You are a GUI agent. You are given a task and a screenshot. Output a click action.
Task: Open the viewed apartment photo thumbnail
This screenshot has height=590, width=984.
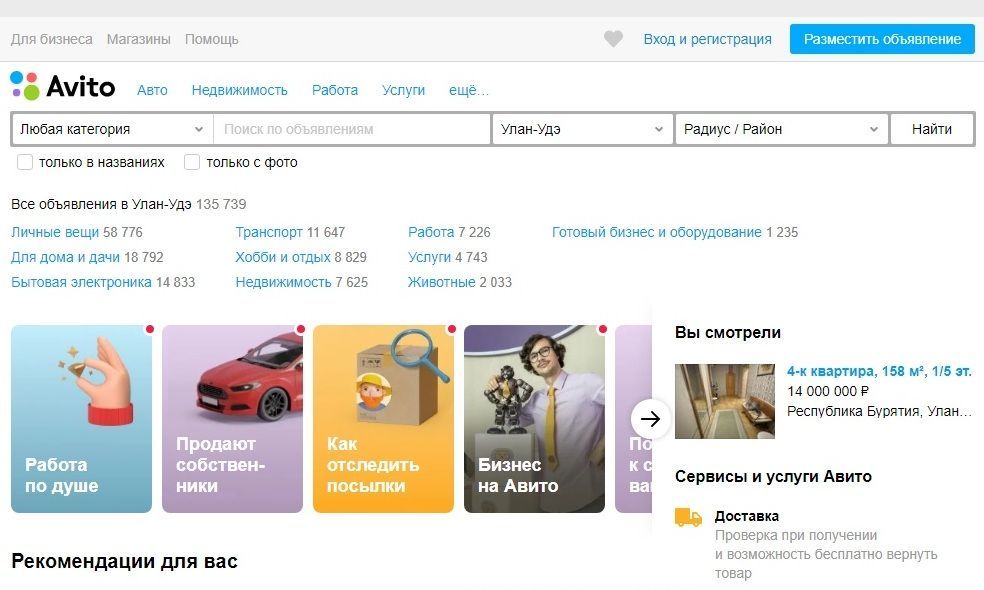tap(724, 401)
